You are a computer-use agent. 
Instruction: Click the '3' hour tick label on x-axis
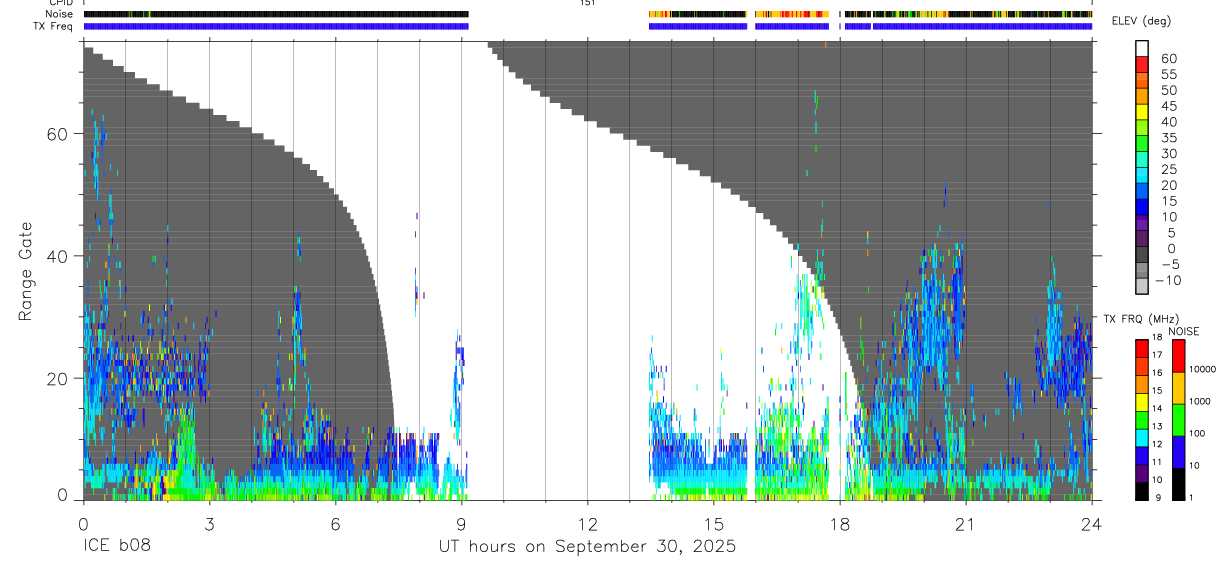[208, 524]
